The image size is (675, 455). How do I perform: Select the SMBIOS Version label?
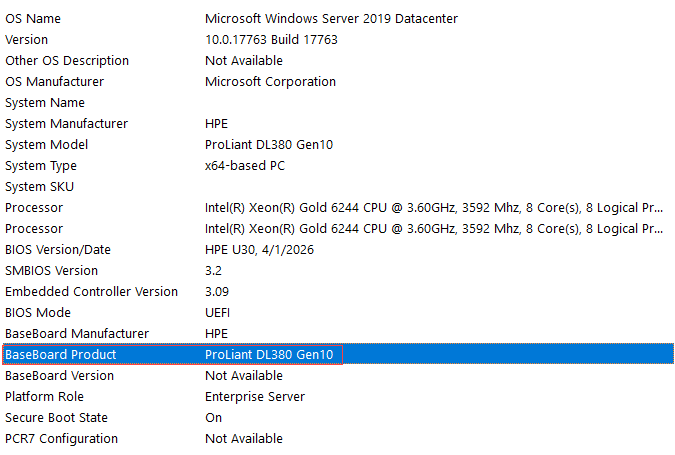[51, 271]
